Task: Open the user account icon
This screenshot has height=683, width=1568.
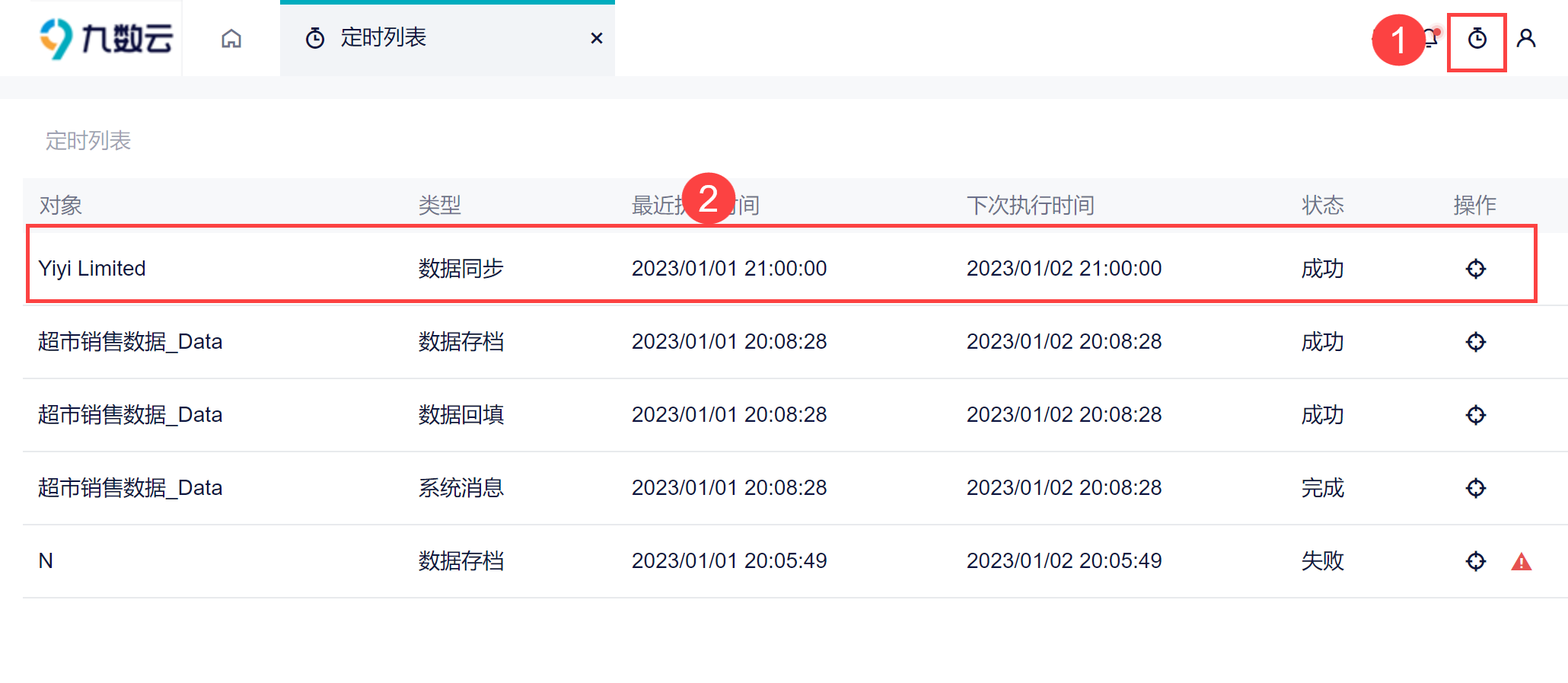Action: tap(1526, 38)
